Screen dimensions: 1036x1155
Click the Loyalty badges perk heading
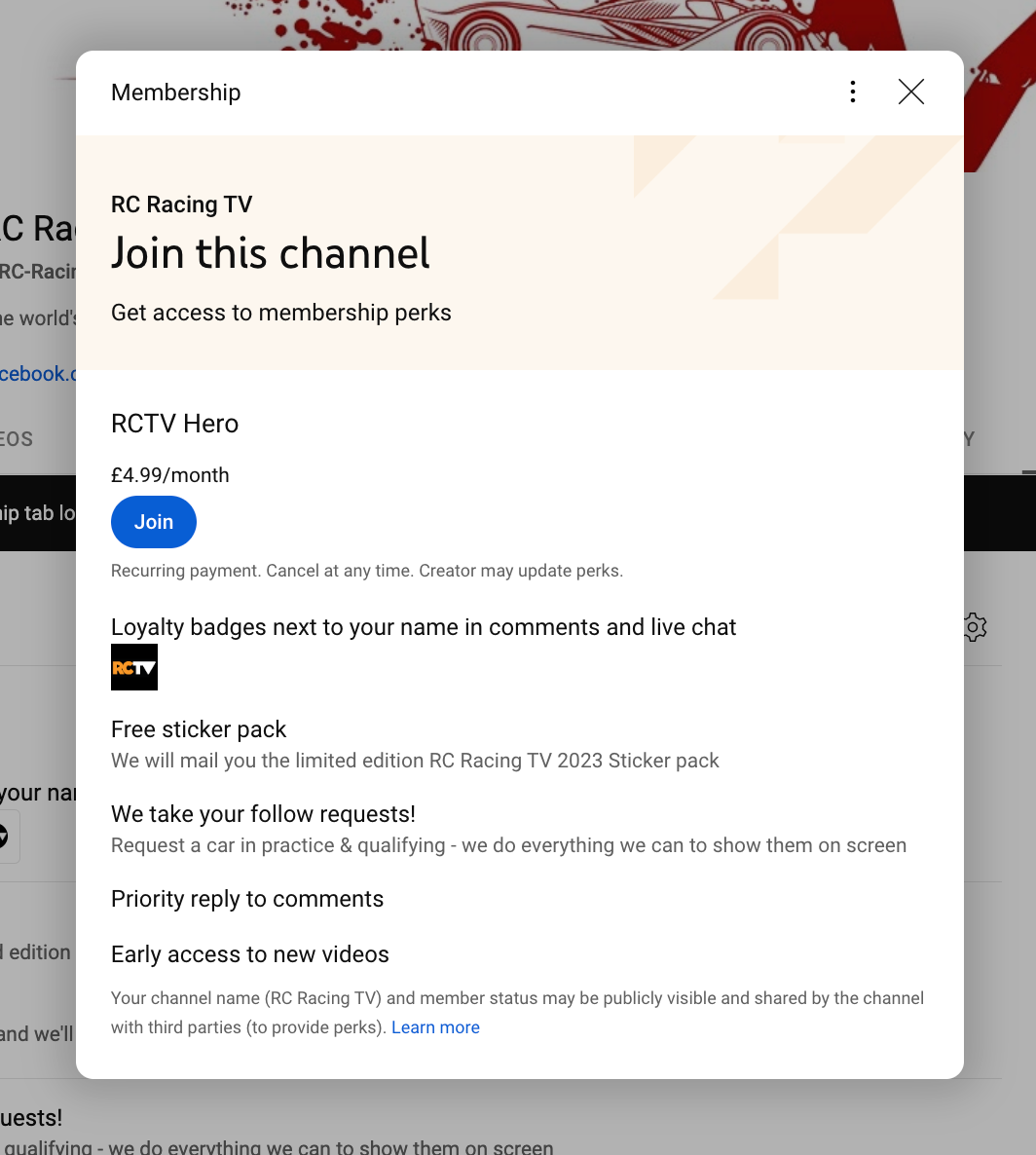[424, 627]
